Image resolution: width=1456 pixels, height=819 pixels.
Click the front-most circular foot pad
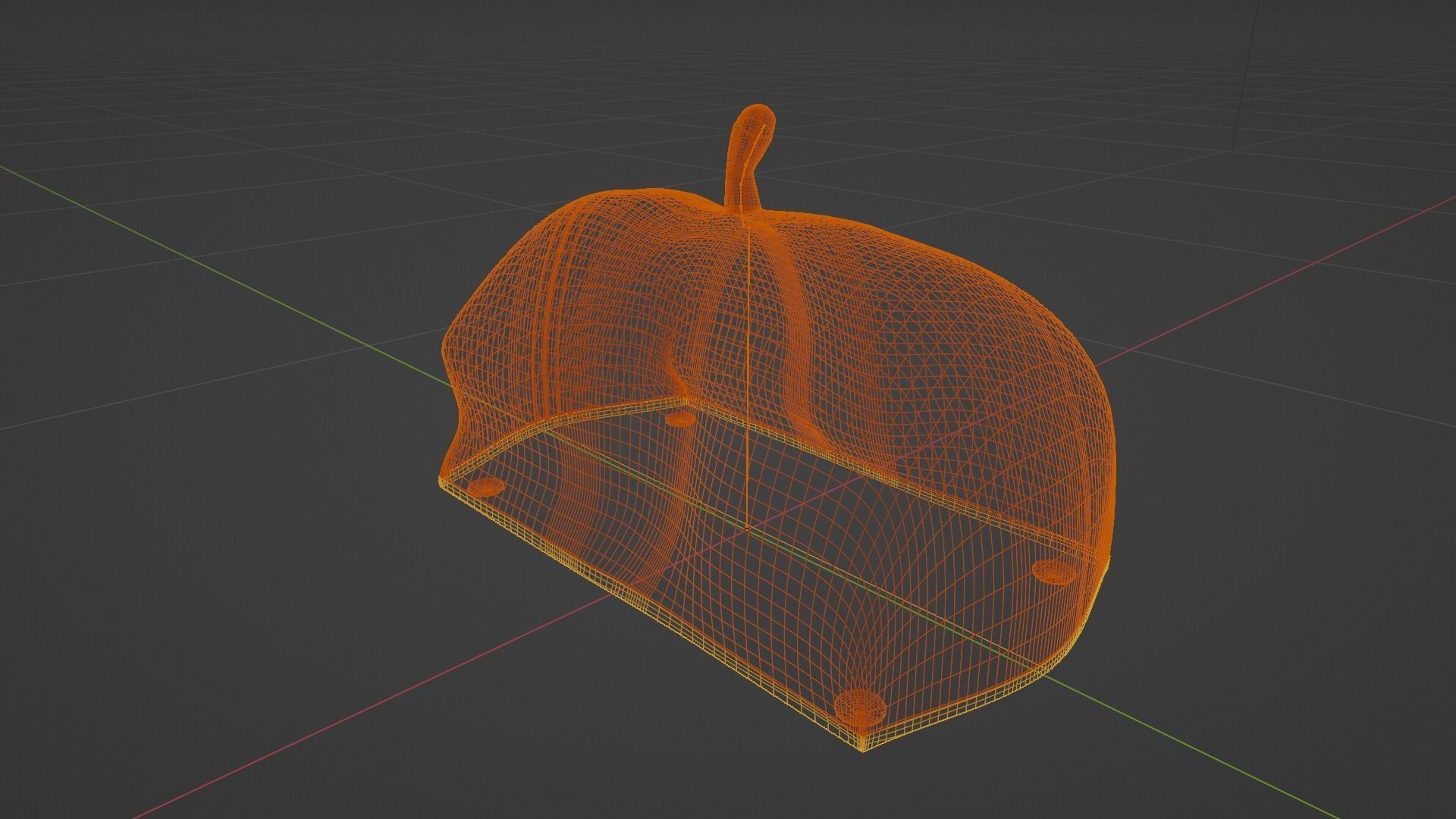[859, 707]
